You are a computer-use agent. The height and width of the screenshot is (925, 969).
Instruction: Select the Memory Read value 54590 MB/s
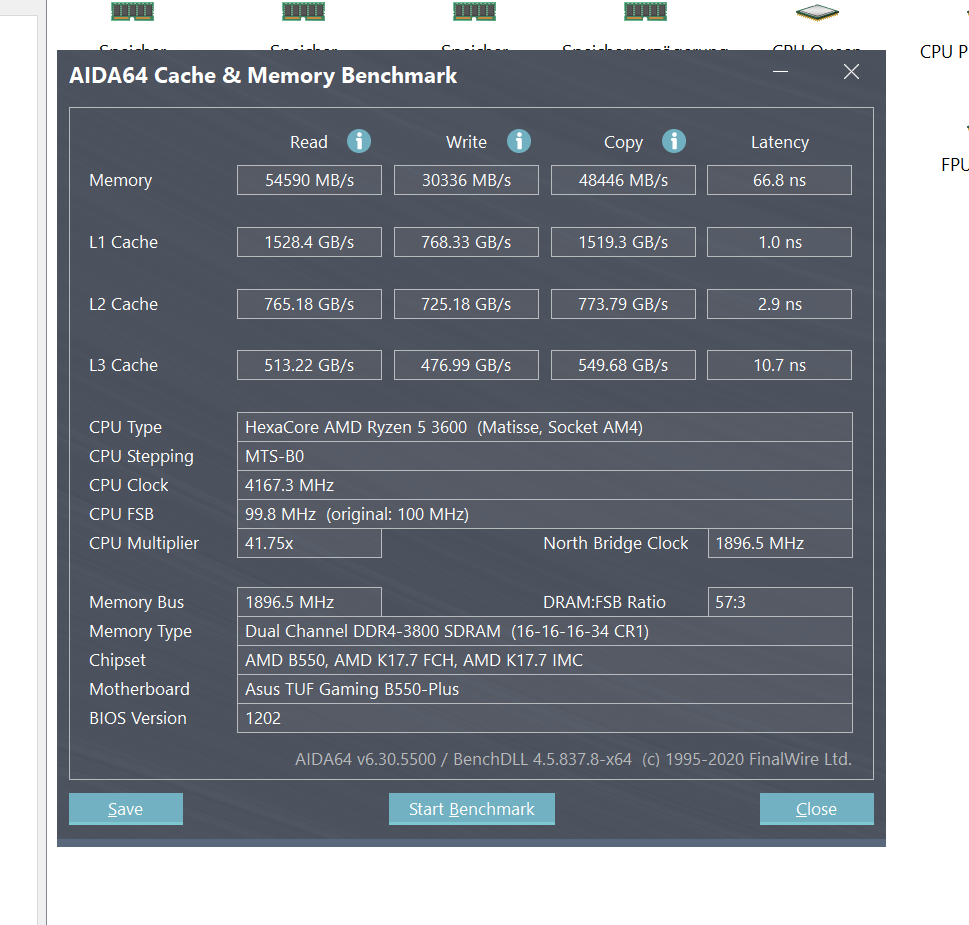[309, 180]
